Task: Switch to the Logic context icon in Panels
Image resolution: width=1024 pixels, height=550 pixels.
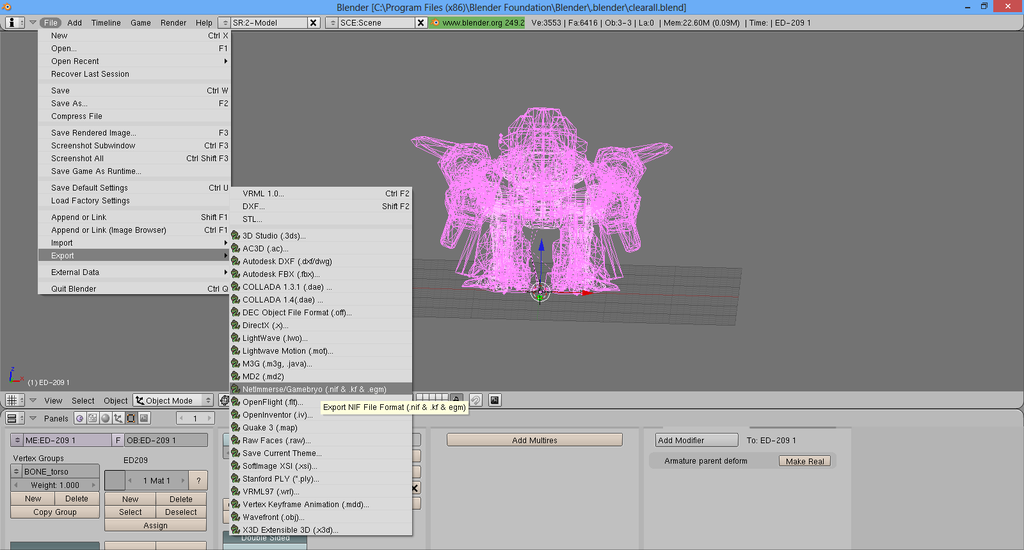Action: point(80,418)
